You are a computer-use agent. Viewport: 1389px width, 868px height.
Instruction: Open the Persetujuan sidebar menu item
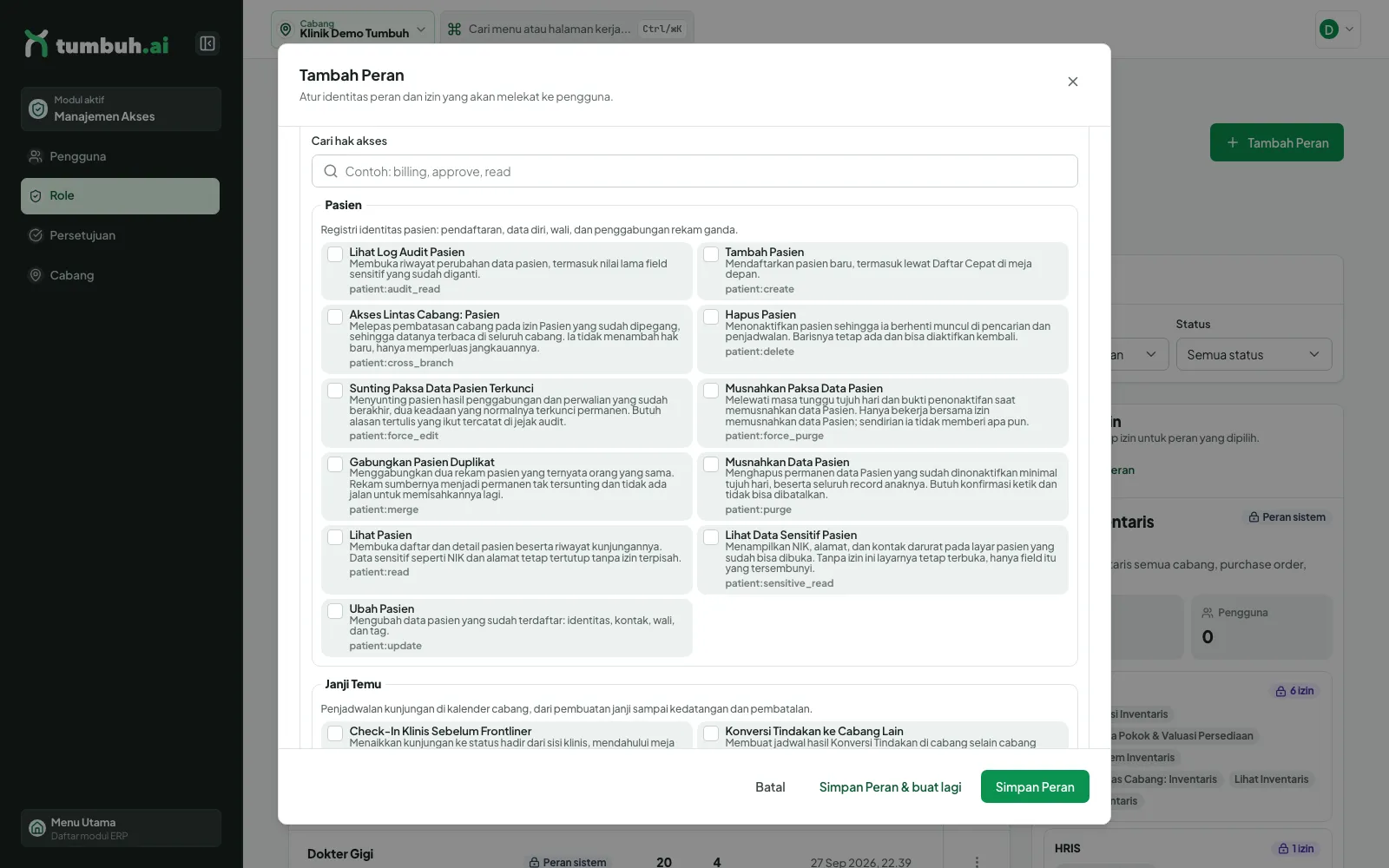tap(120, 235)
